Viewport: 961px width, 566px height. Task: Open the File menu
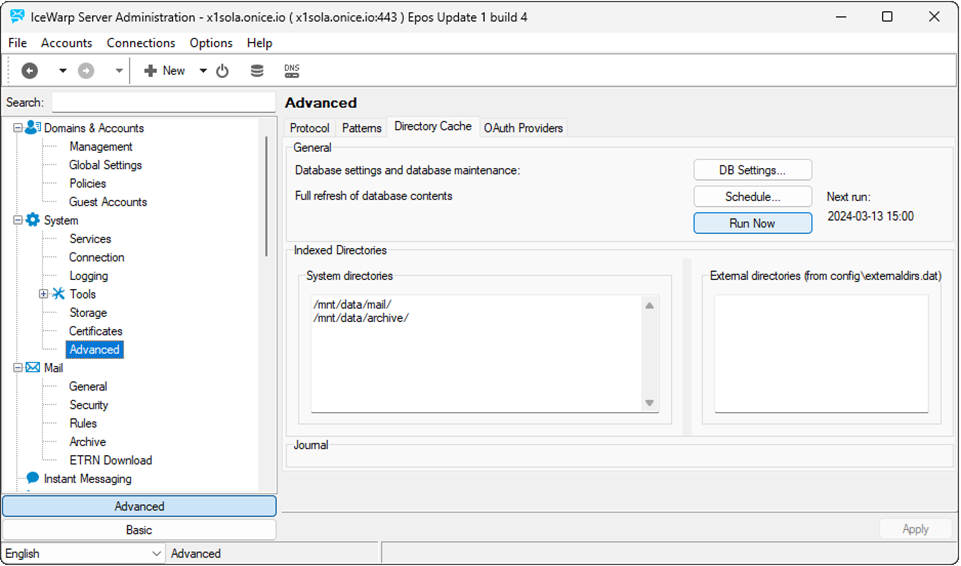(17, 43)
